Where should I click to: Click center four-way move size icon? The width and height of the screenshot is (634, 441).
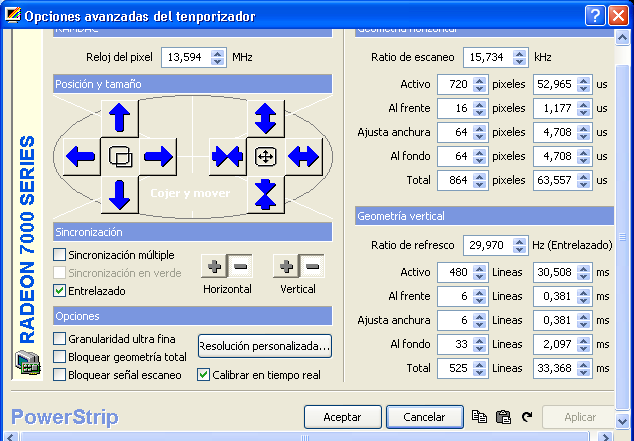point(266,156)
